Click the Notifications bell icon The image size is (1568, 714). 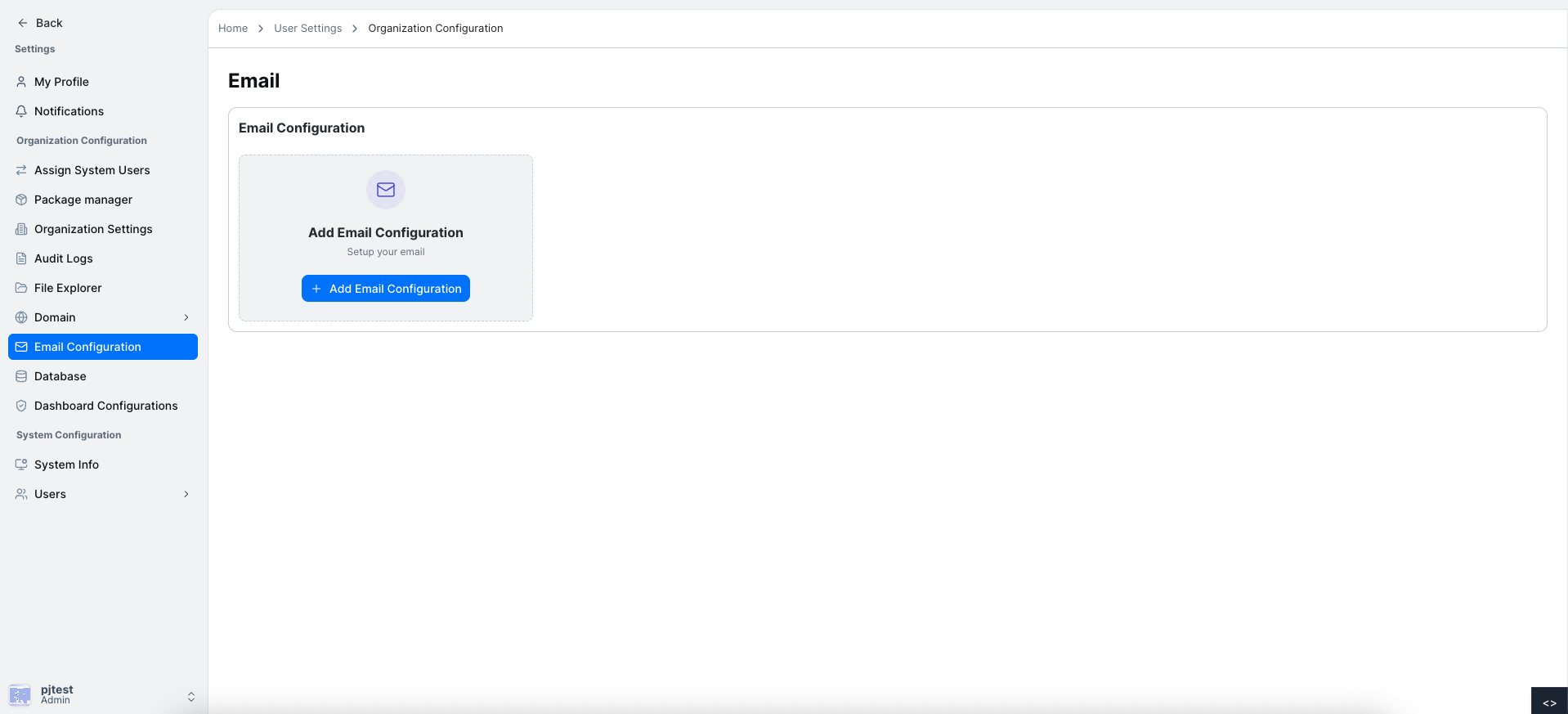pos(21,111)
